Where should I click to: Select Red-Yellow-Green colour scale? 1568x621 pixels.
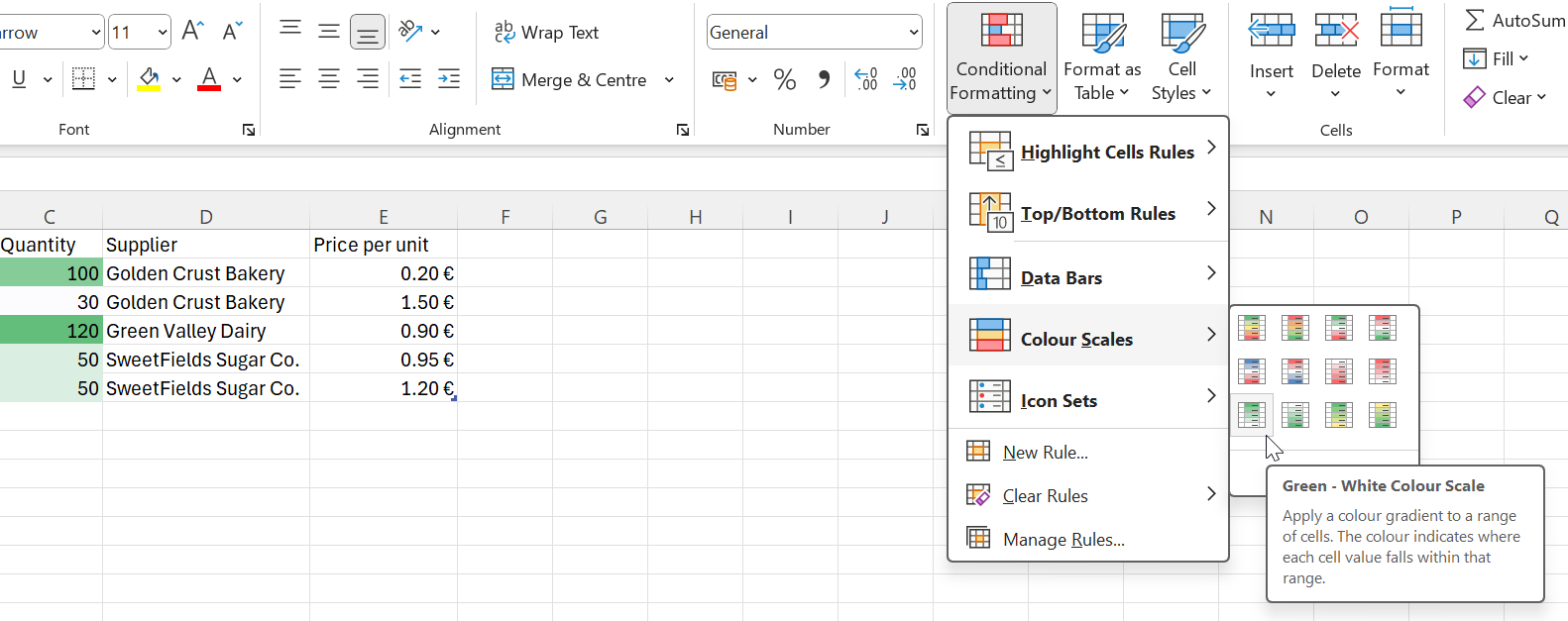(x=1295, y=327)
